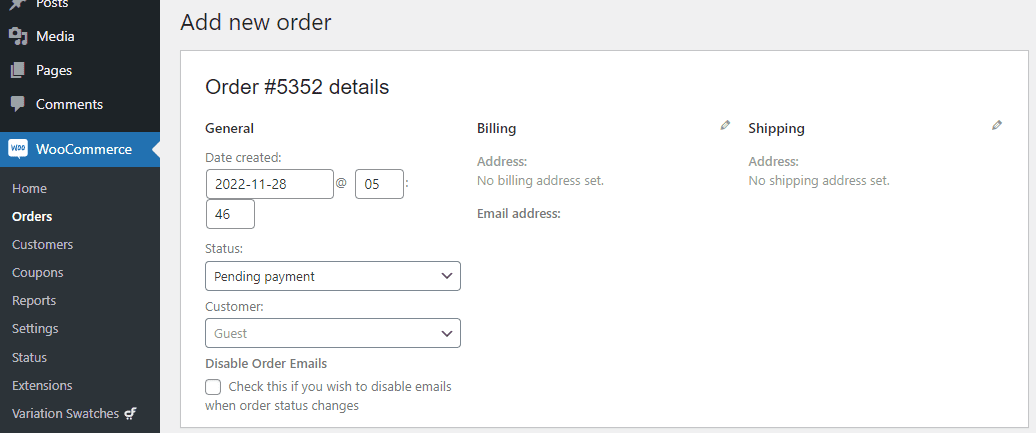Open the Status dropdown showing Pending payment

tap(332, 276)
